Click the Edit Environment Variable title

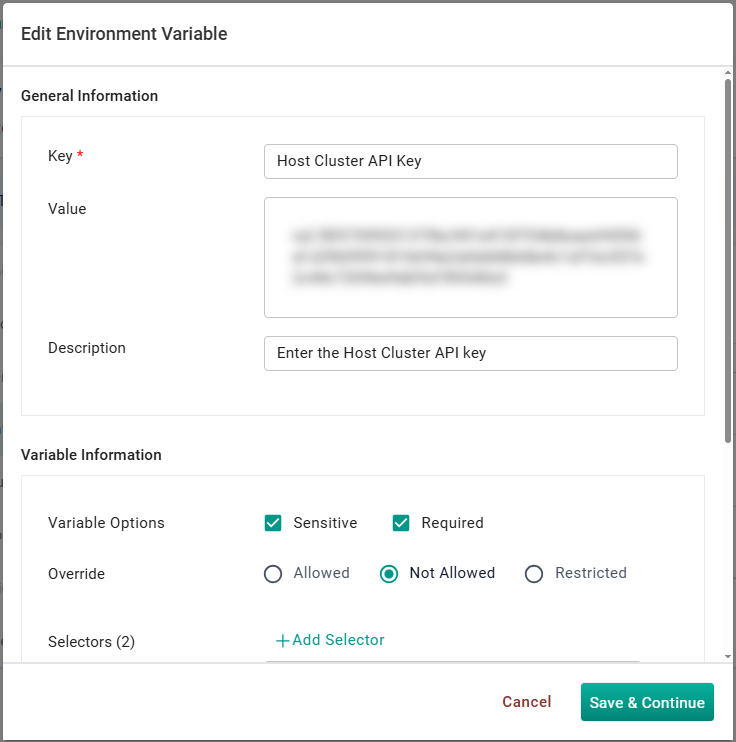tap(124, 34)
